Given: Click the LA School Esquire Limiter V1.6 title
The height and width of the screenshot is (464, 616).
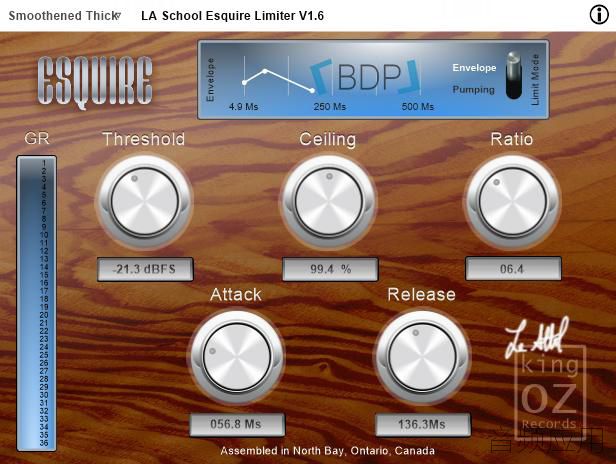Looking at the screenshot, I should 233,16.
